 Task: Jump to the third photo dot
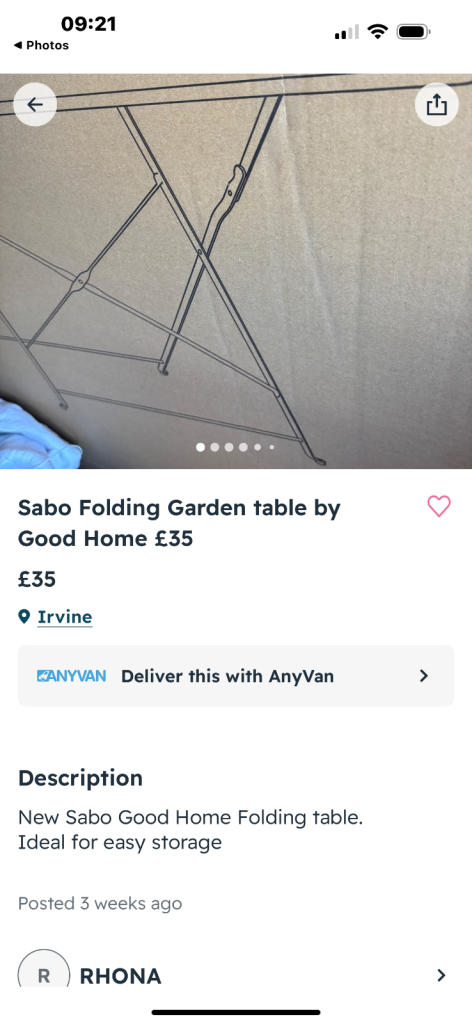pyautogui.click(x=229, y=447)
